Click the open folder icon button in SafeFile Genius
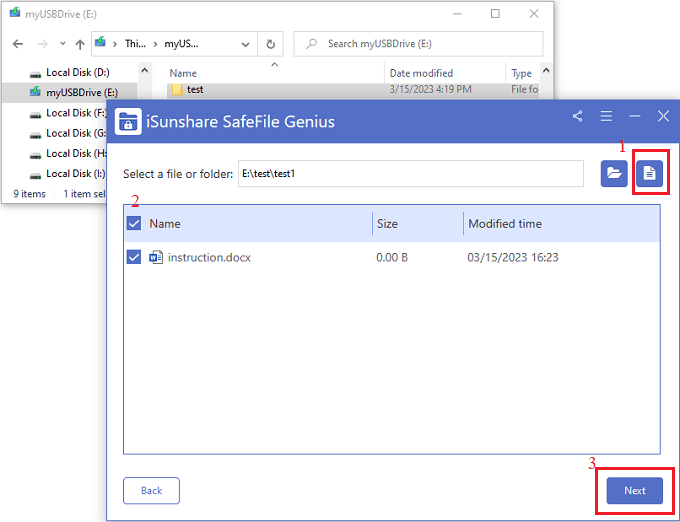This screenshot has width=680, height=522. click(x=614, y=173)
